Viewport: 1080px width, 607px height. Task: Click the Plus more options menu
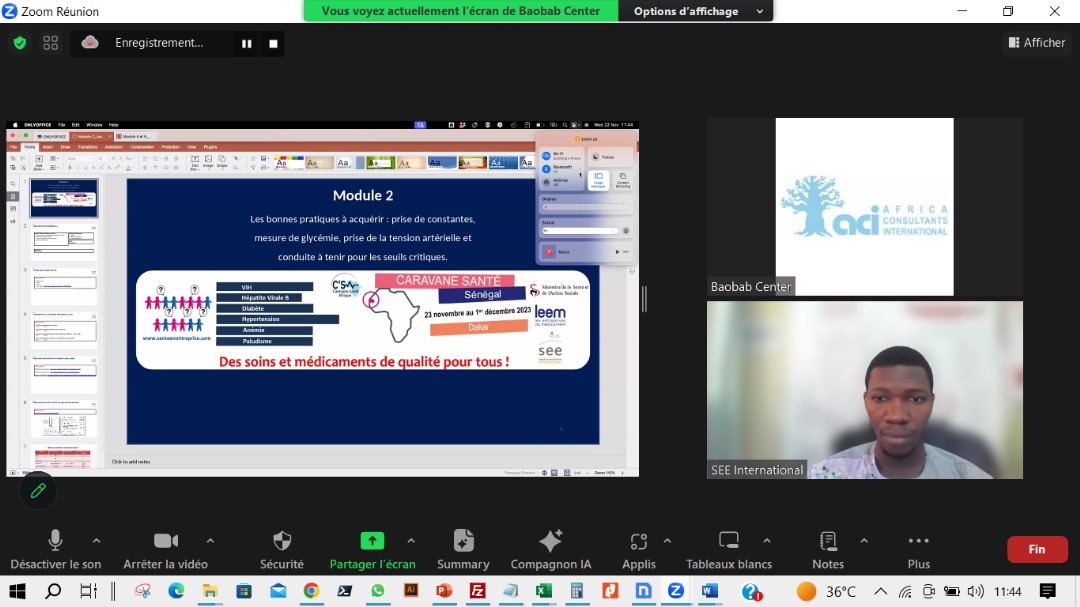pos(918,549)
